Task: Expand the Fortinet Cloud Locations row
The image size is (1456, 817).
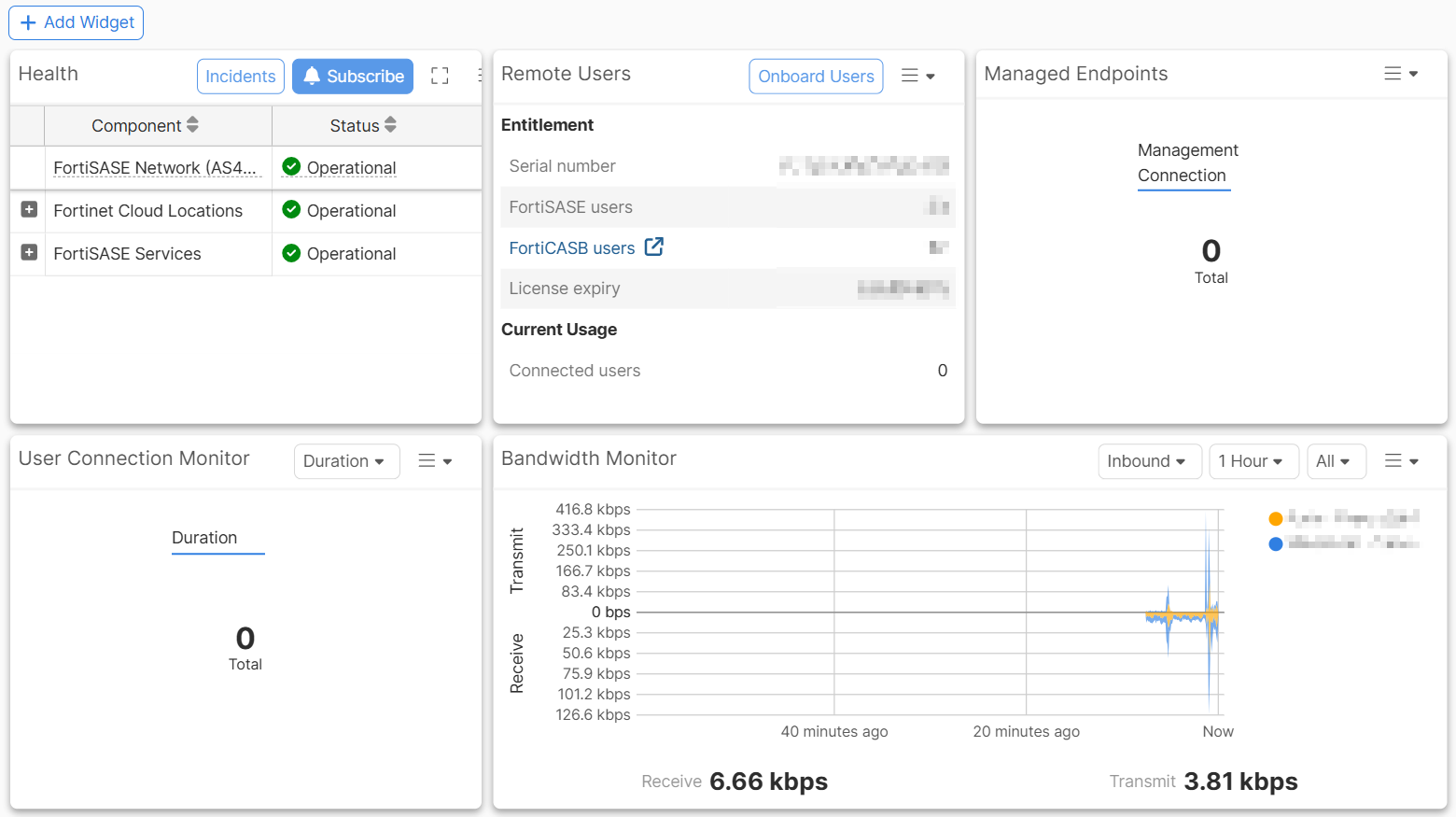Action: (x=29, y=210)
